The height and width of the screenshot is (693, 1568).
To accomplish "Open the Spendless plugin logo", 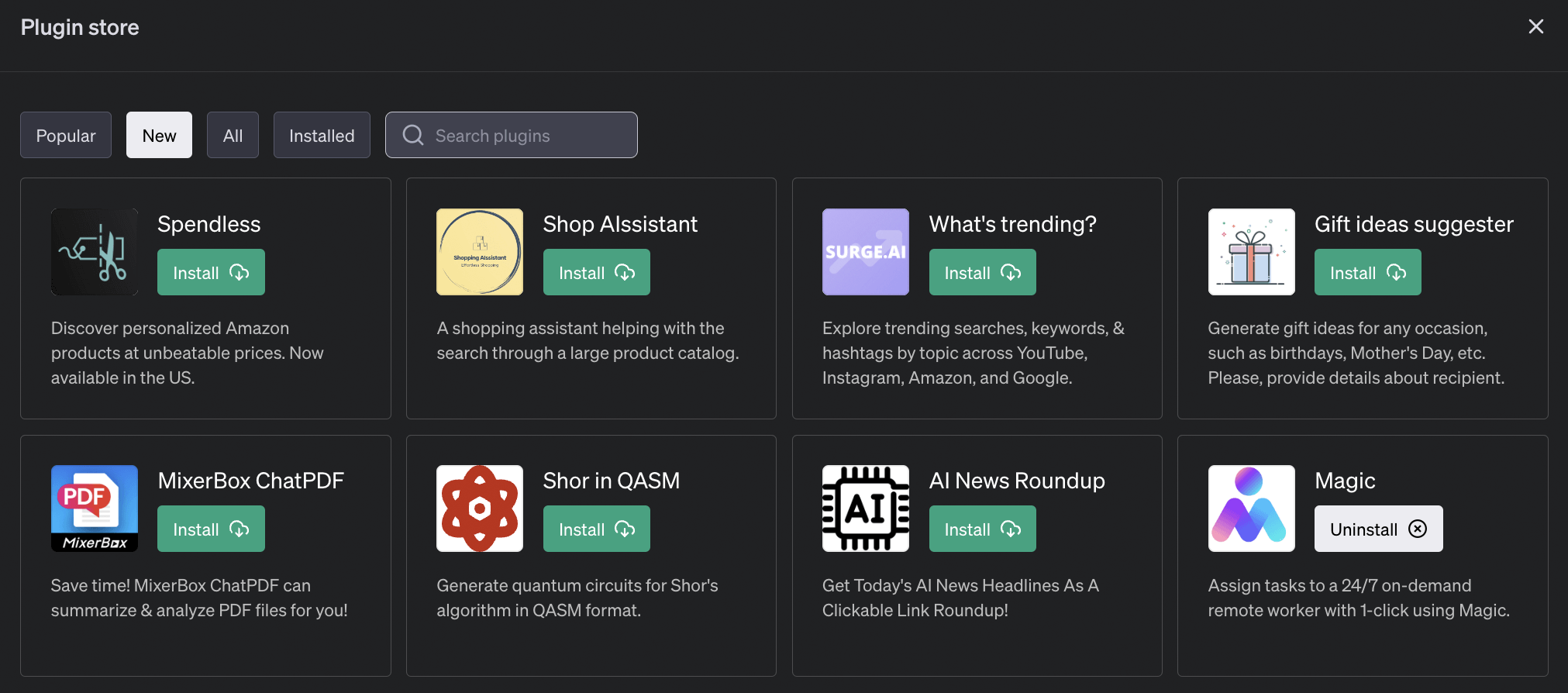I will coord(95,252).
